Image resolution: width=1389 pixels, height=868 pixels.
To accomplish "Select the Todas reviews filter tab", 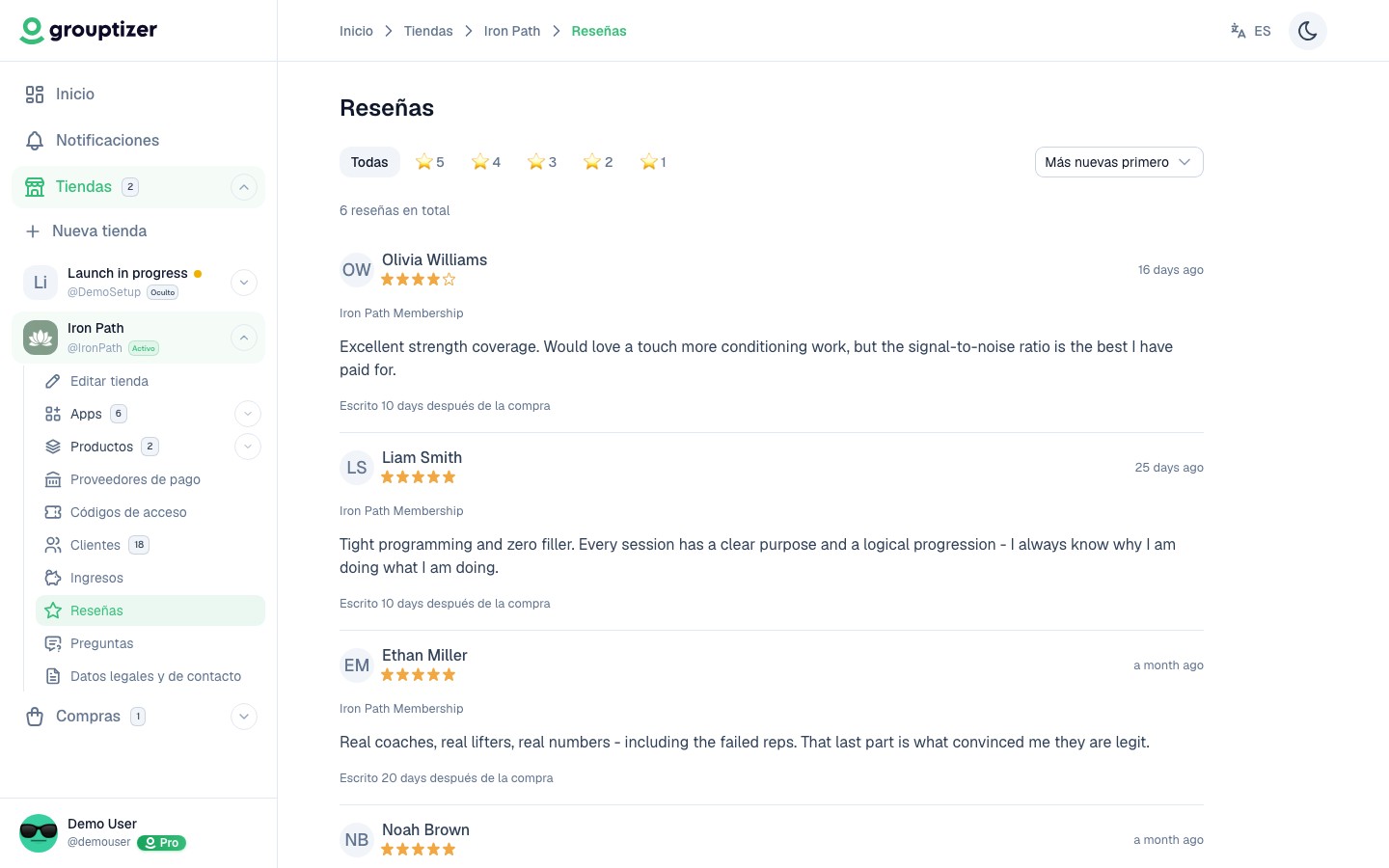I will pos(369,162).
